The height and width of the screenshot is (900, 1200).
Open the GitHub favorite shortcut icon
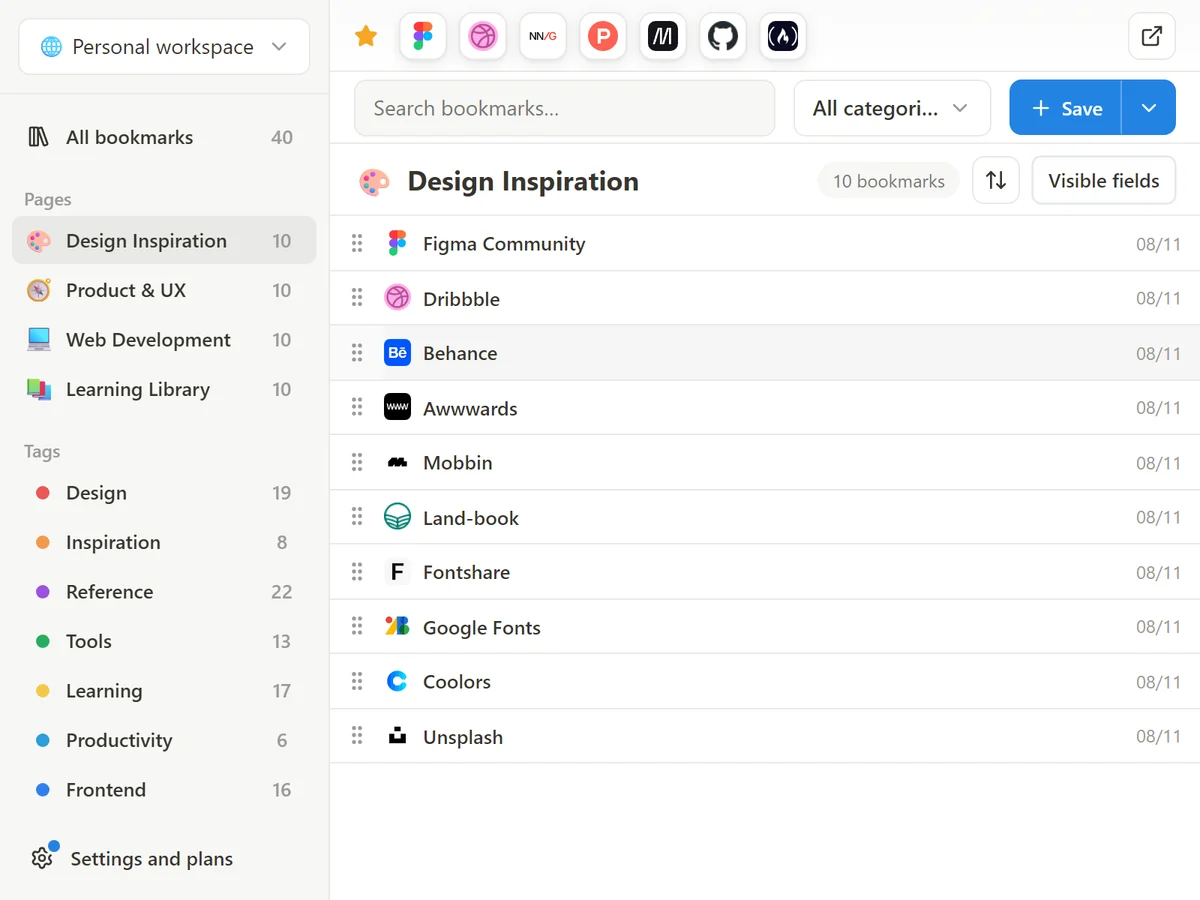[723, 37]
